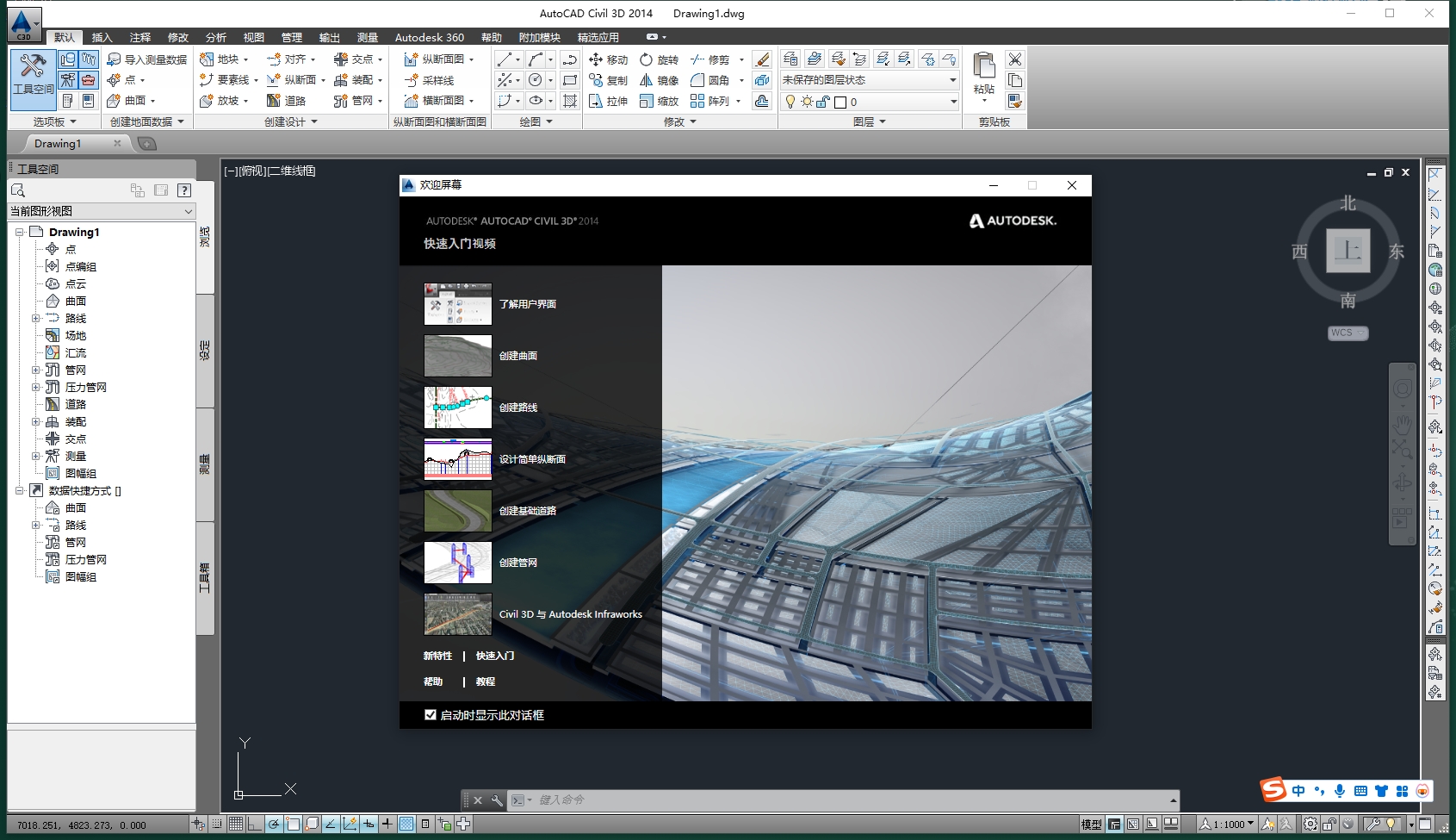Click the 粘贴 (Paste) clipboard icon
The height and width of the screenshot is (840, 1456).
coord(983,65)
